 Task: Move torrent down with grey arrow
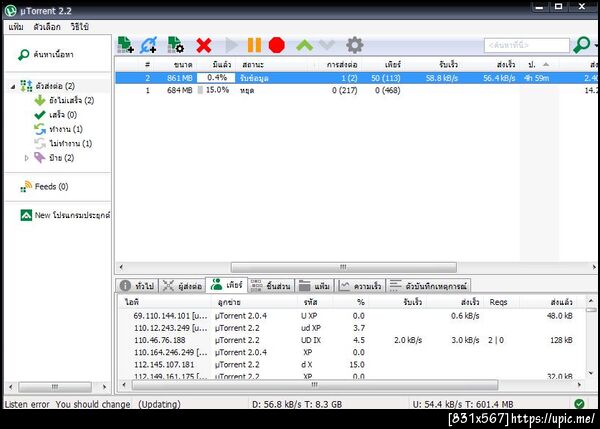coord(327,45)
